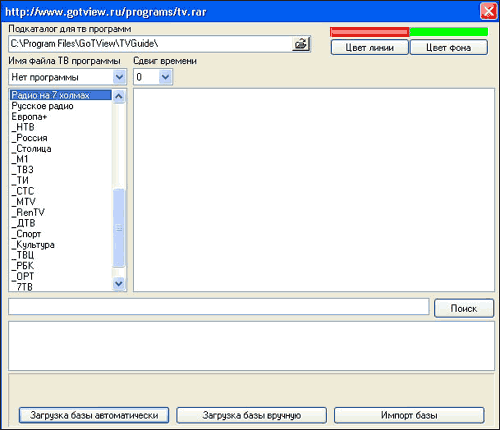Select '_ОРТ' channel entry
500x430 pixels.
tap(61, 277)
